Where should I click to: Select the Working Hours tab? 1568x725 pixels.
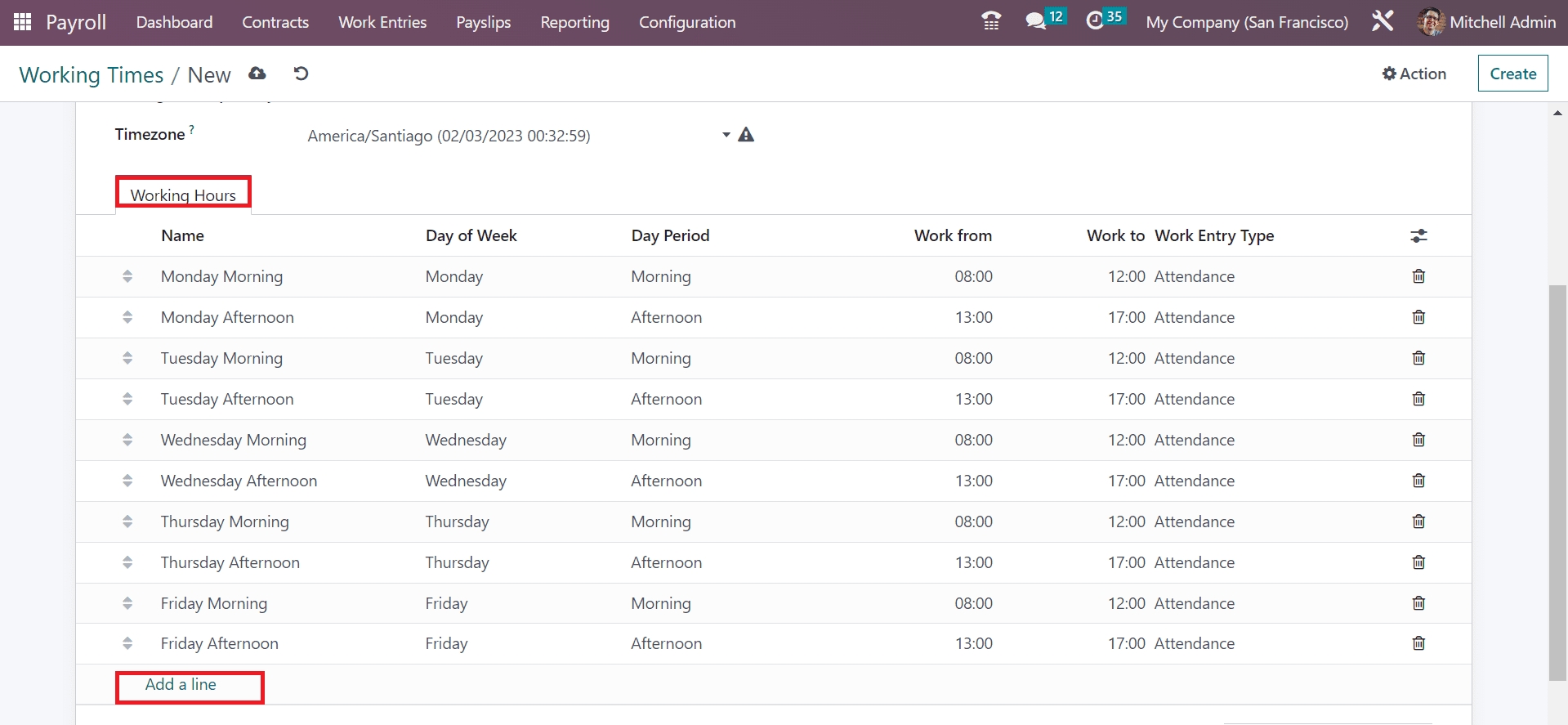pyautogui.click(x=183, y=195)
